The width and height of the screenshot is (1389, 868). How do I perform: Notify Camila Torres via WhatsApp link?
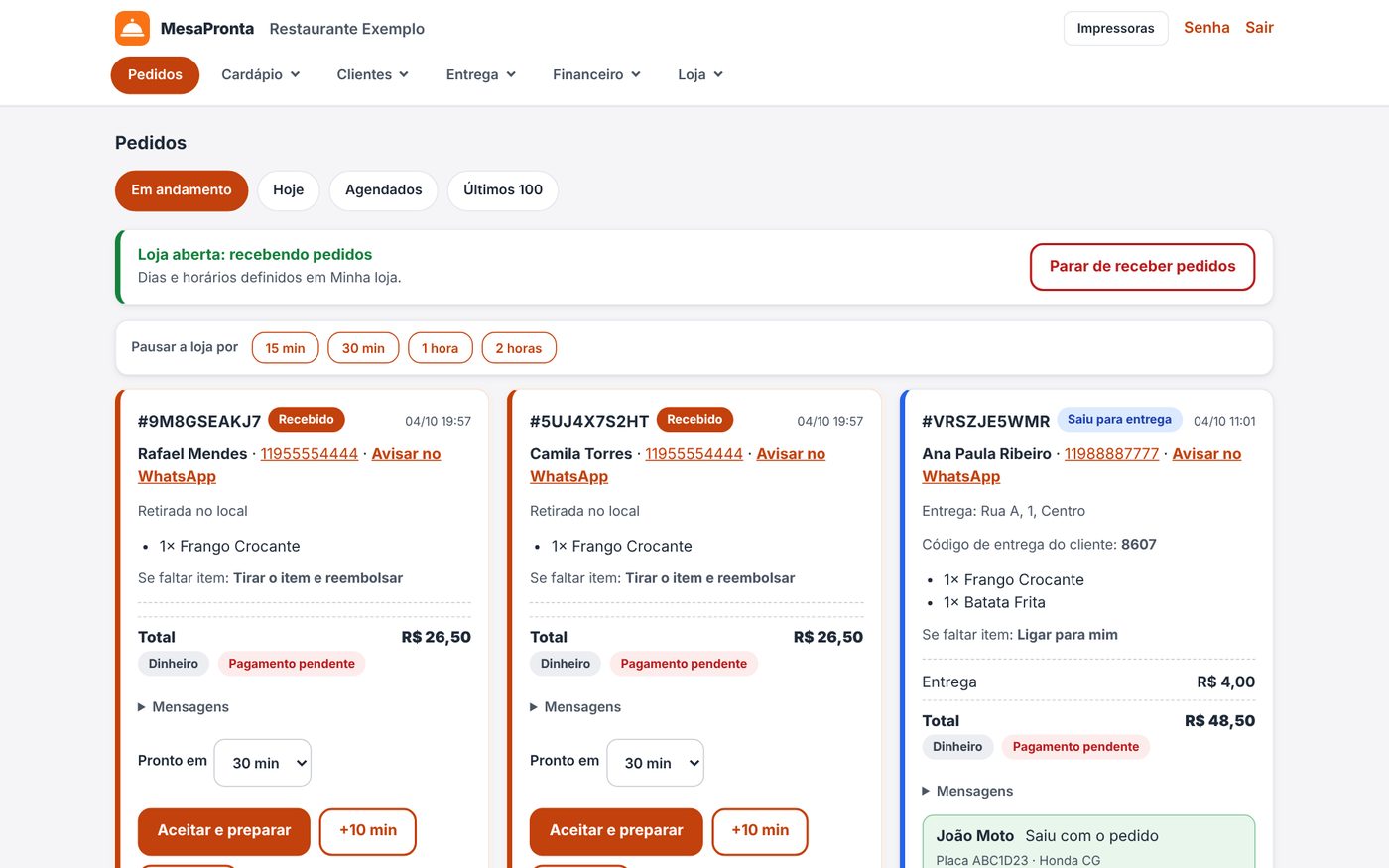tap(791, 454)
